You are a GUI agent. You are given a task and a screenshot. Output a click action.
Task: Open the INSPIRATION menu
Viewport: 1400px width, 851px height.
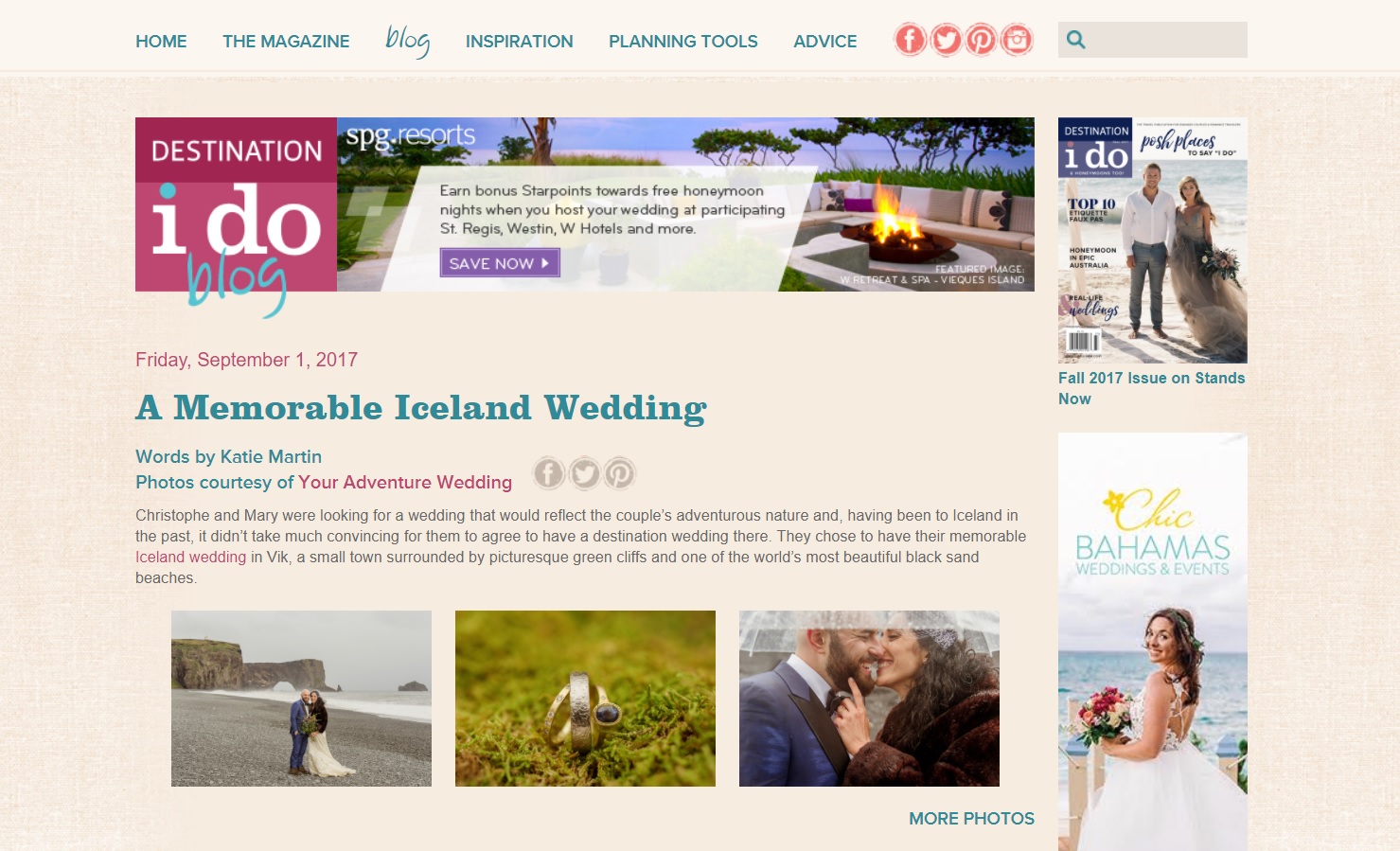[519, 42]
